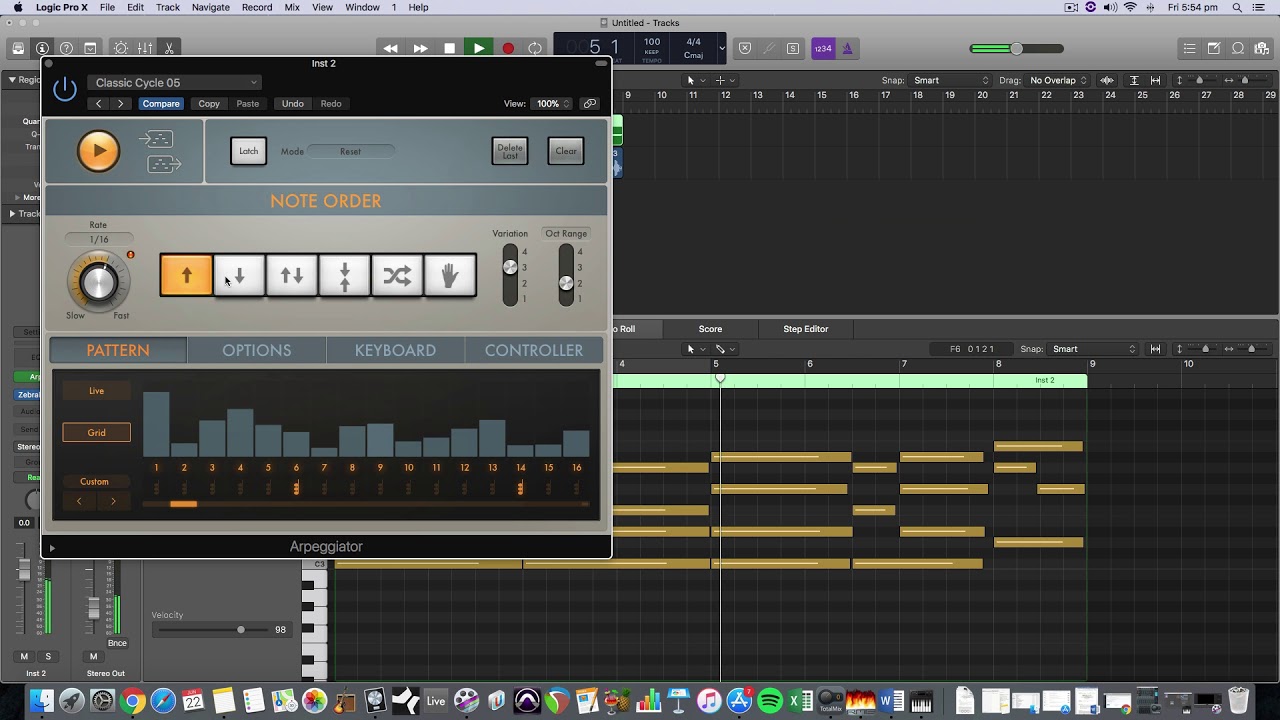The width and height of the screenshot is (1280, 720).
Task: Open the Latch Mode Reset dropdown
Action: point(350,152)
